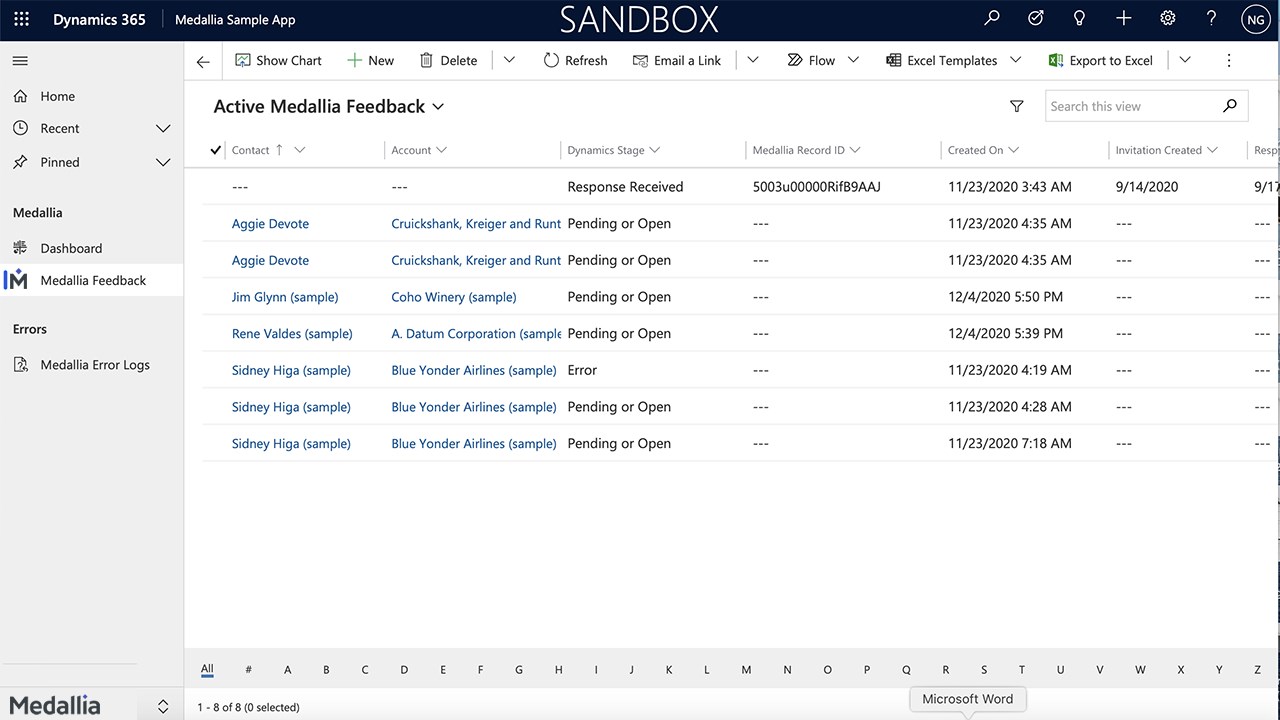Click the Delete command
The image size is (1280, 720).
(x=448, y=60)
